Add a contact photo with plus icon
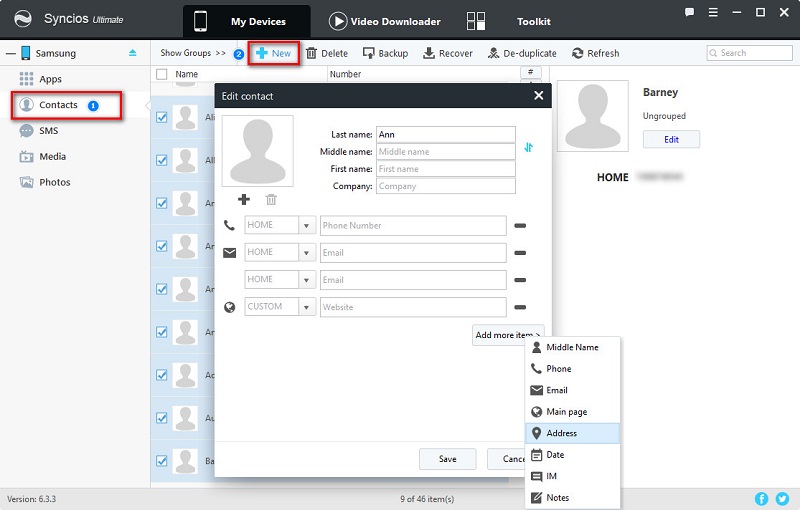 point(244,199)
